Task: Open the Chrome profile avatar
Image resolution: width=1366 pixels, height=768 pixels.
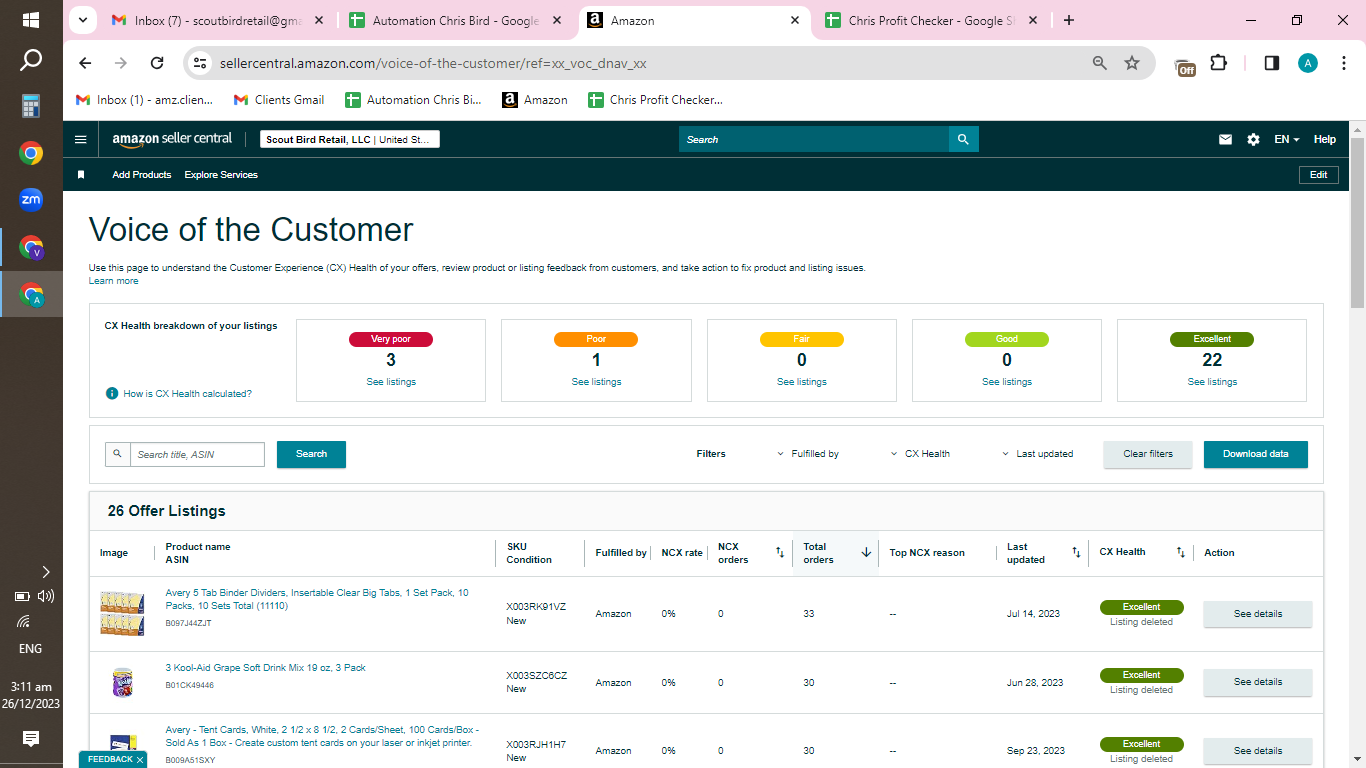Action: coord(1308,63)
